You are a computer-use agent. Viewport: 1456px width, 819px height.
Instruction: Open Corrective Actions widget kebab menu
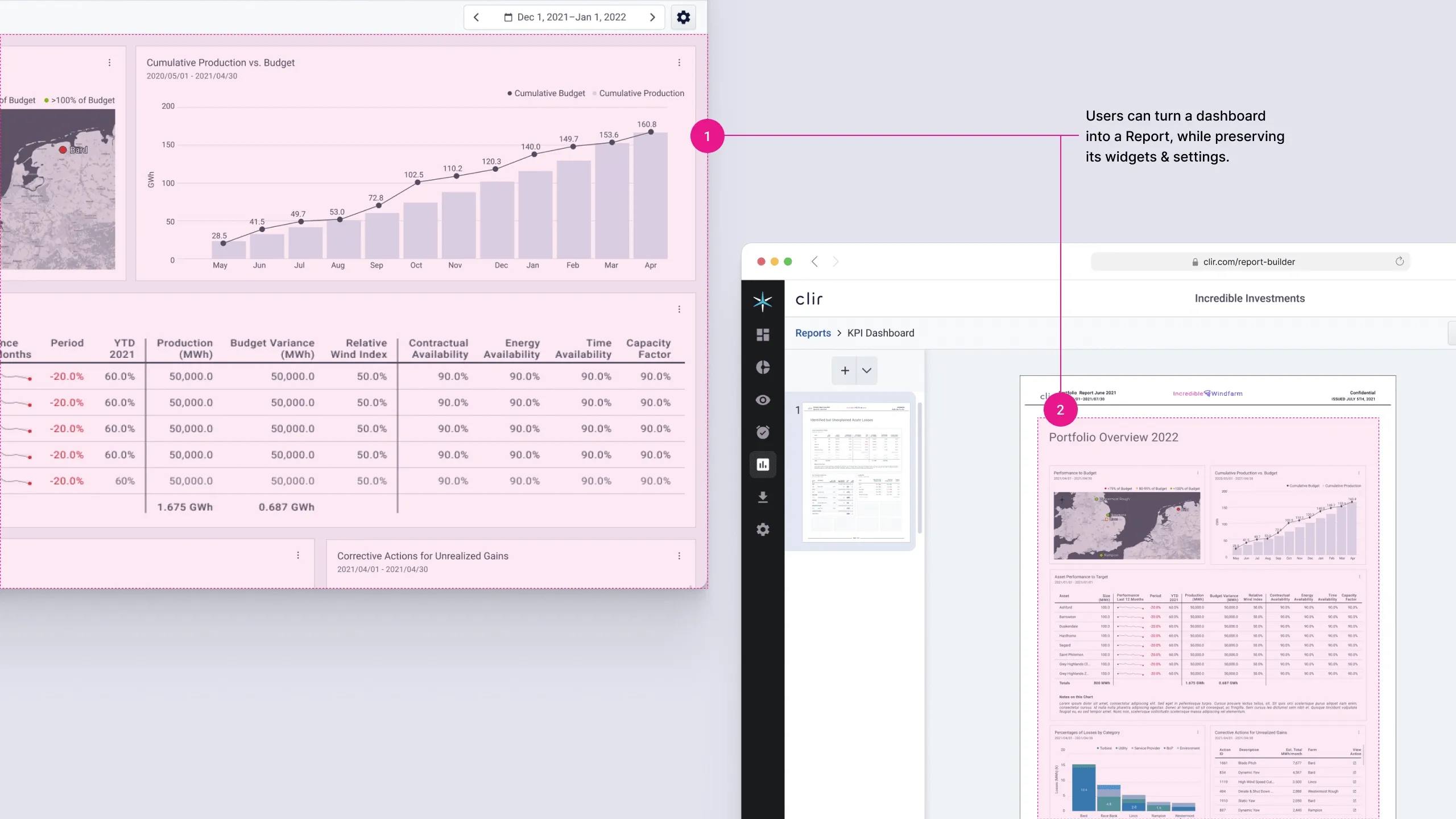[x=679, y=556]
